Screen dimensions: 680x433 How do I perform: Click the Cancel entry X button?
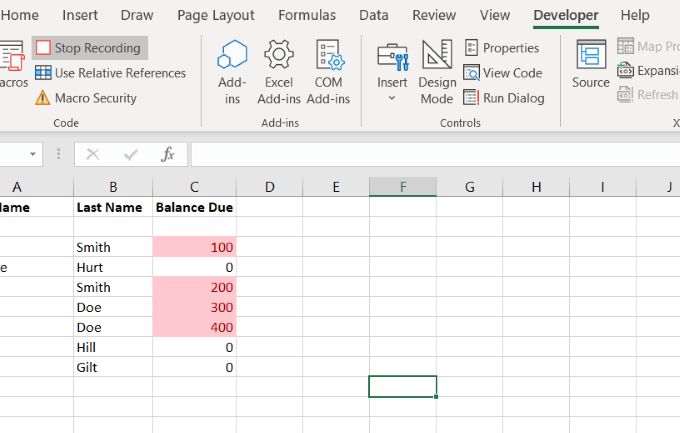93,155
